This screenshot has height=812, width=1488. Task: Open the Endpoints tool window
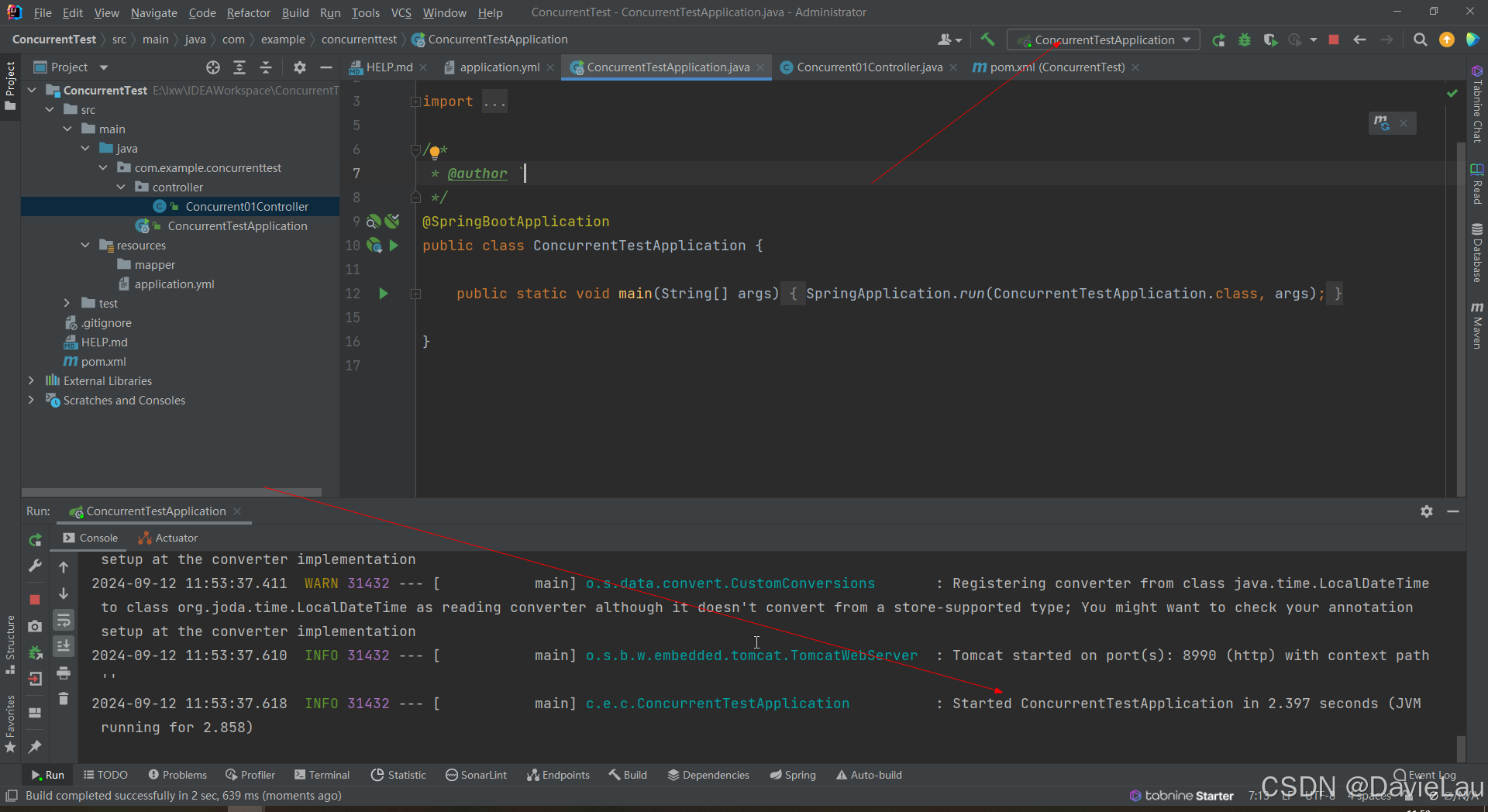(x=558, y=774)
